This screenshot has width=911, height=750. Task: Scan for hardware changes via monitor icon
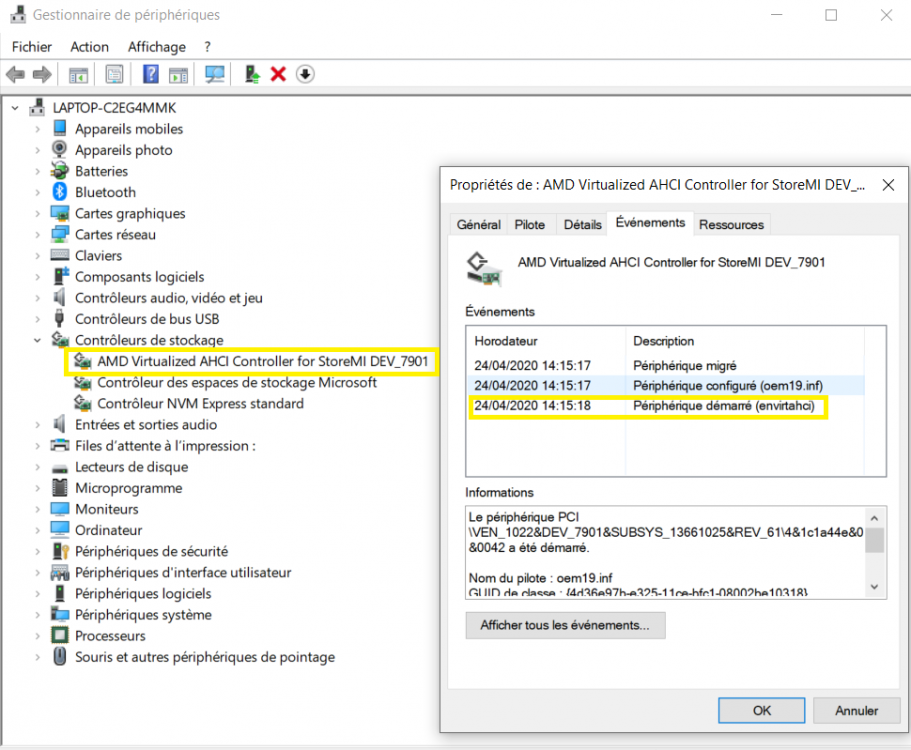[x=214, y=74]
